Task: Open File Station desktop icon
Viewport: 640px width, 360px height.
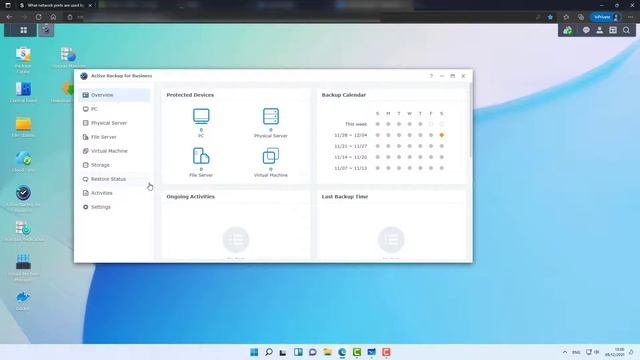Action: tap(23, 127)
